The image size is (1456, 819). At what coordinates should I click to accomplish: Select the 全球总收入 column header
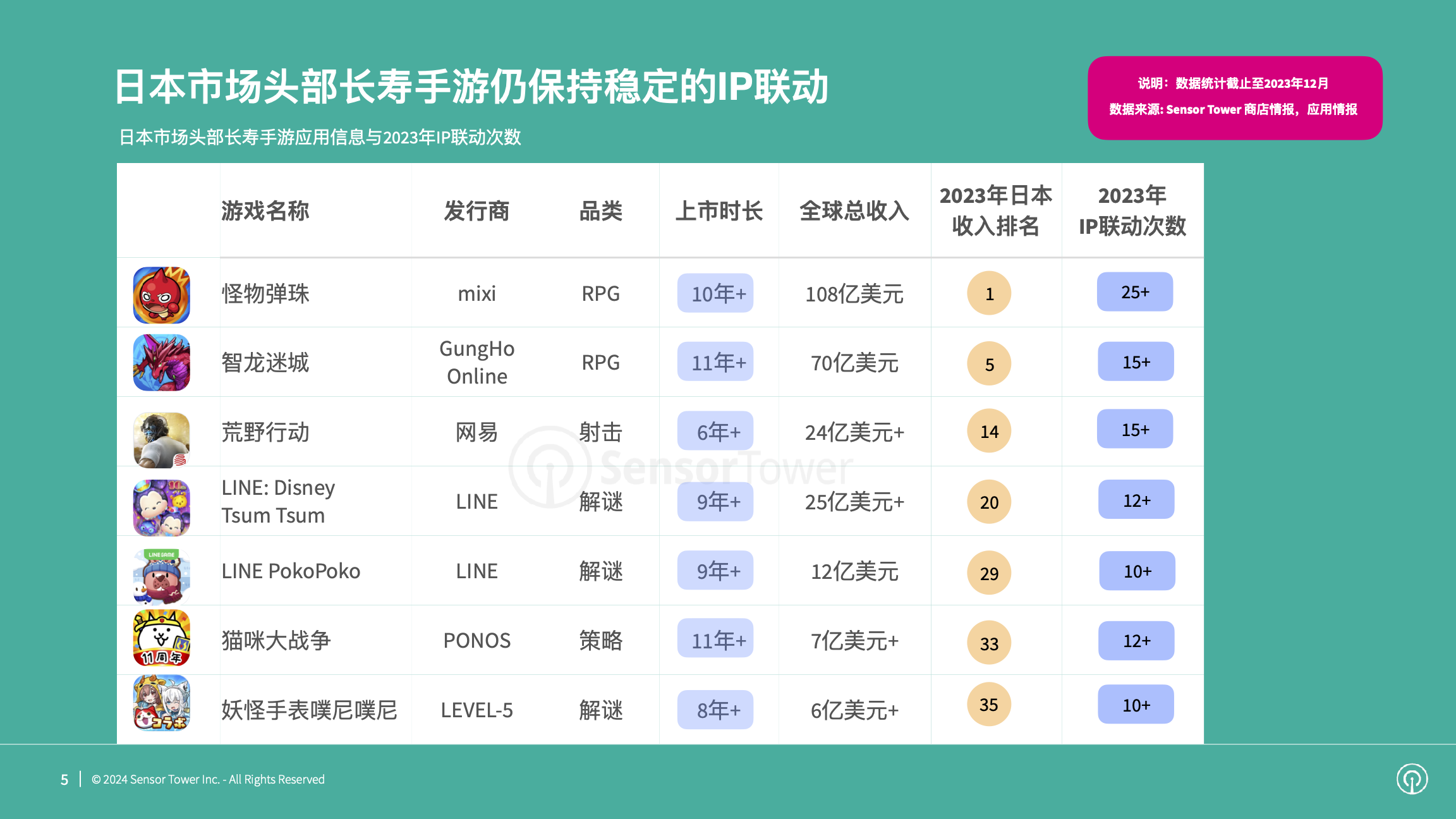pyautogui.click(x=854, y=211)
